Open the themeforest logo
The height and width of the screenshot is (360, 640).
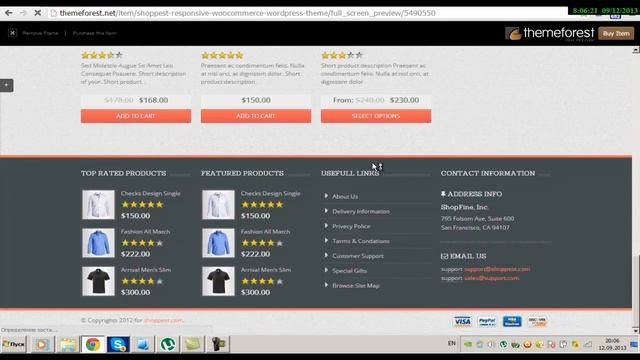point(549,33)
